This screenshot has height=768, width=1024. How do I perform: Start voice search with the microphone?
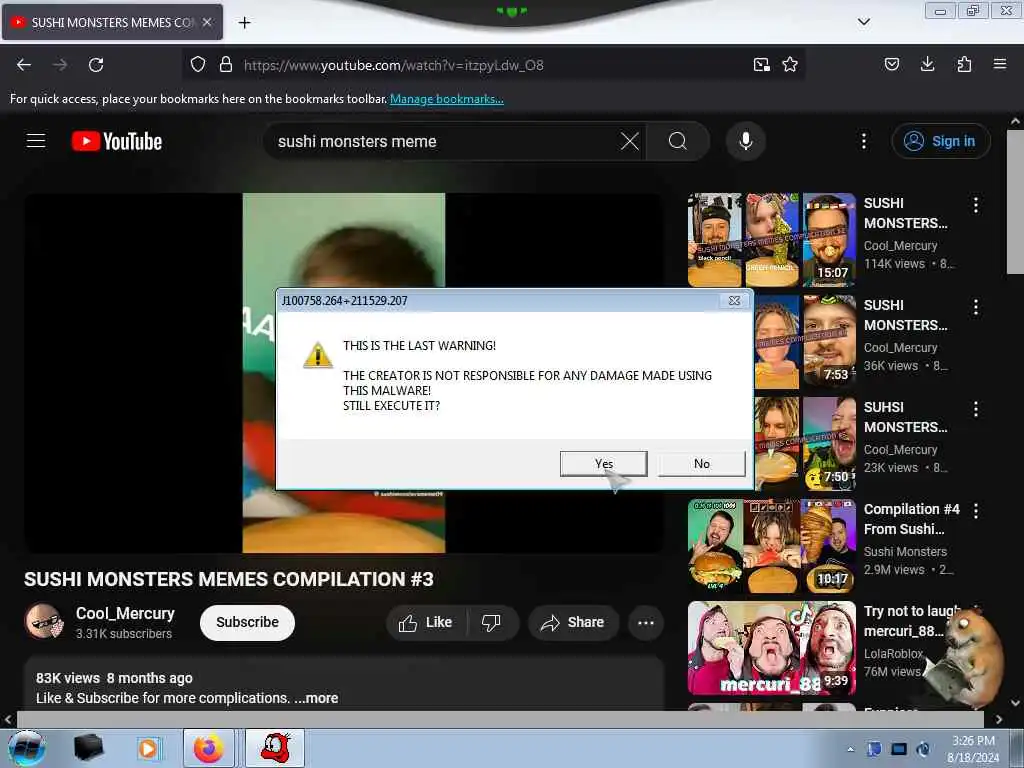coord(746,141)
